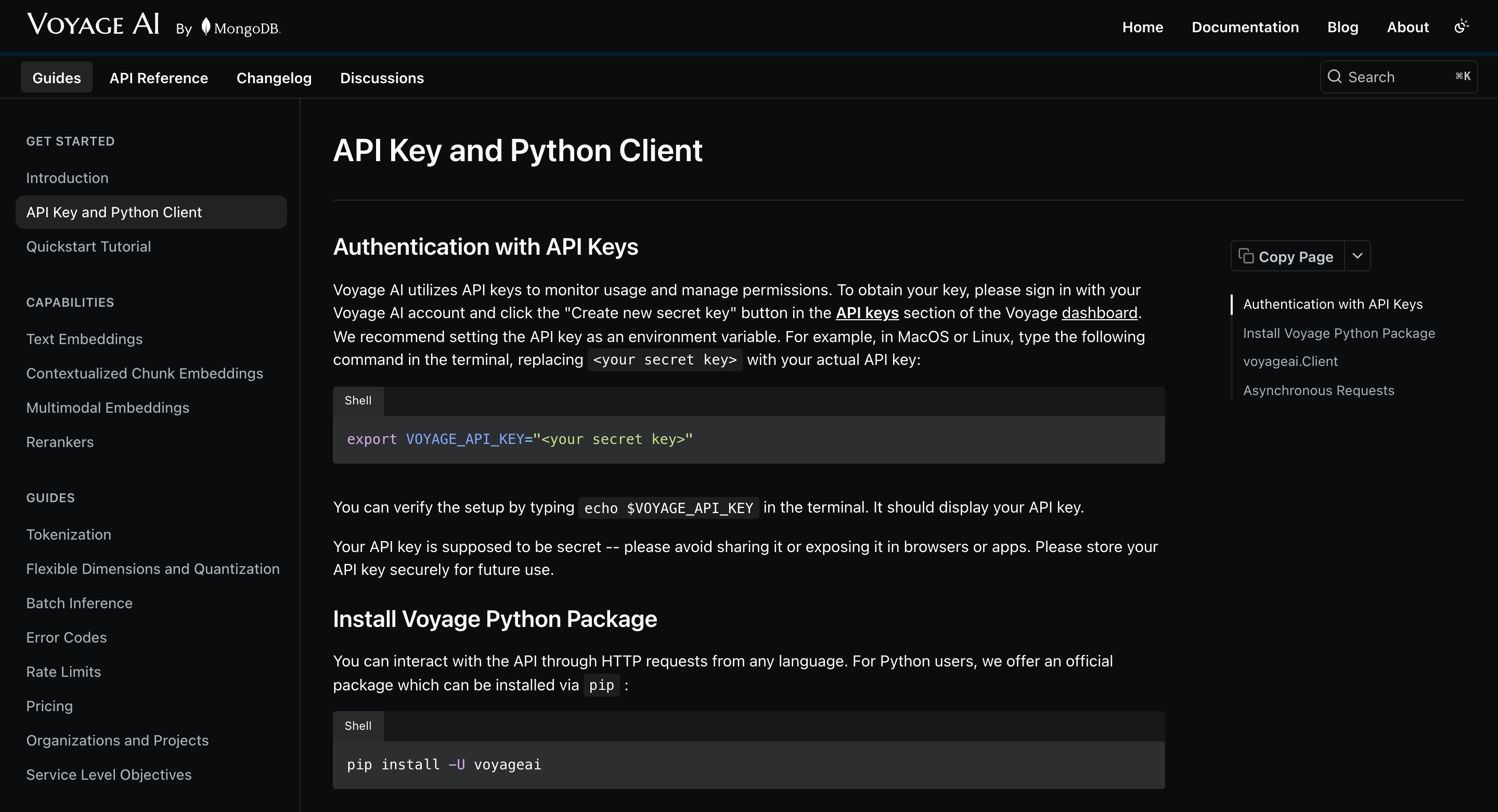Click the Copy Page button
This screenshot has width=1498, height=812.
click(x=1287, y=256)
